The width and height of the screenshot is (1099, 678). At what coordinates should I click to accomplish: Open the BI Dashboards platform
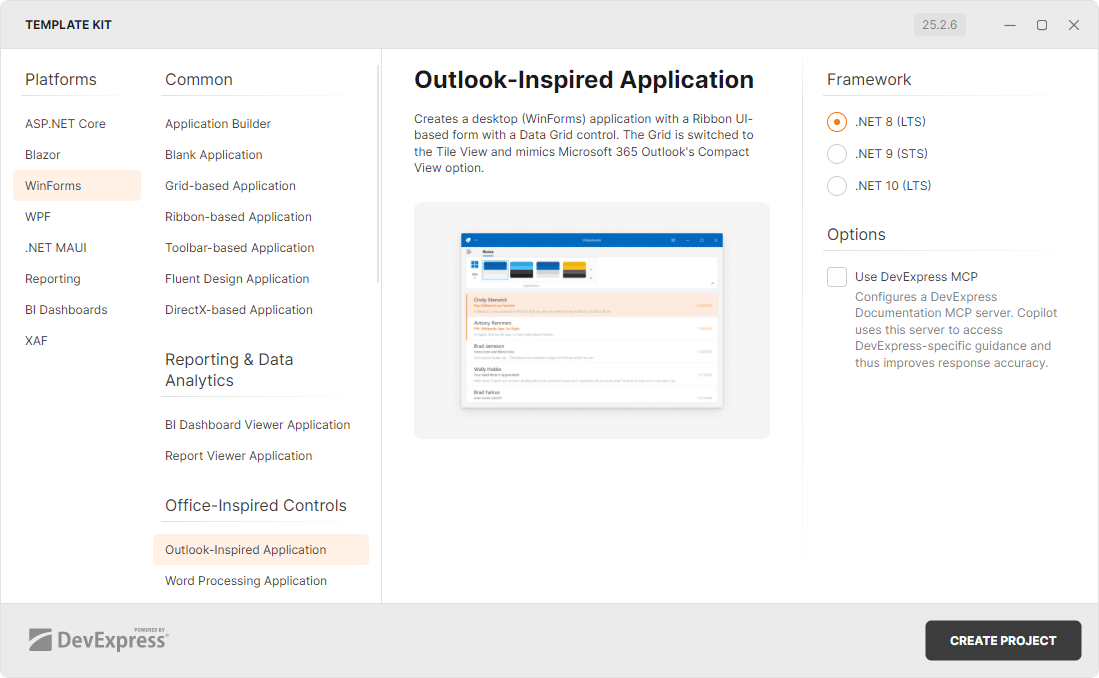click(x=67, y=309)
